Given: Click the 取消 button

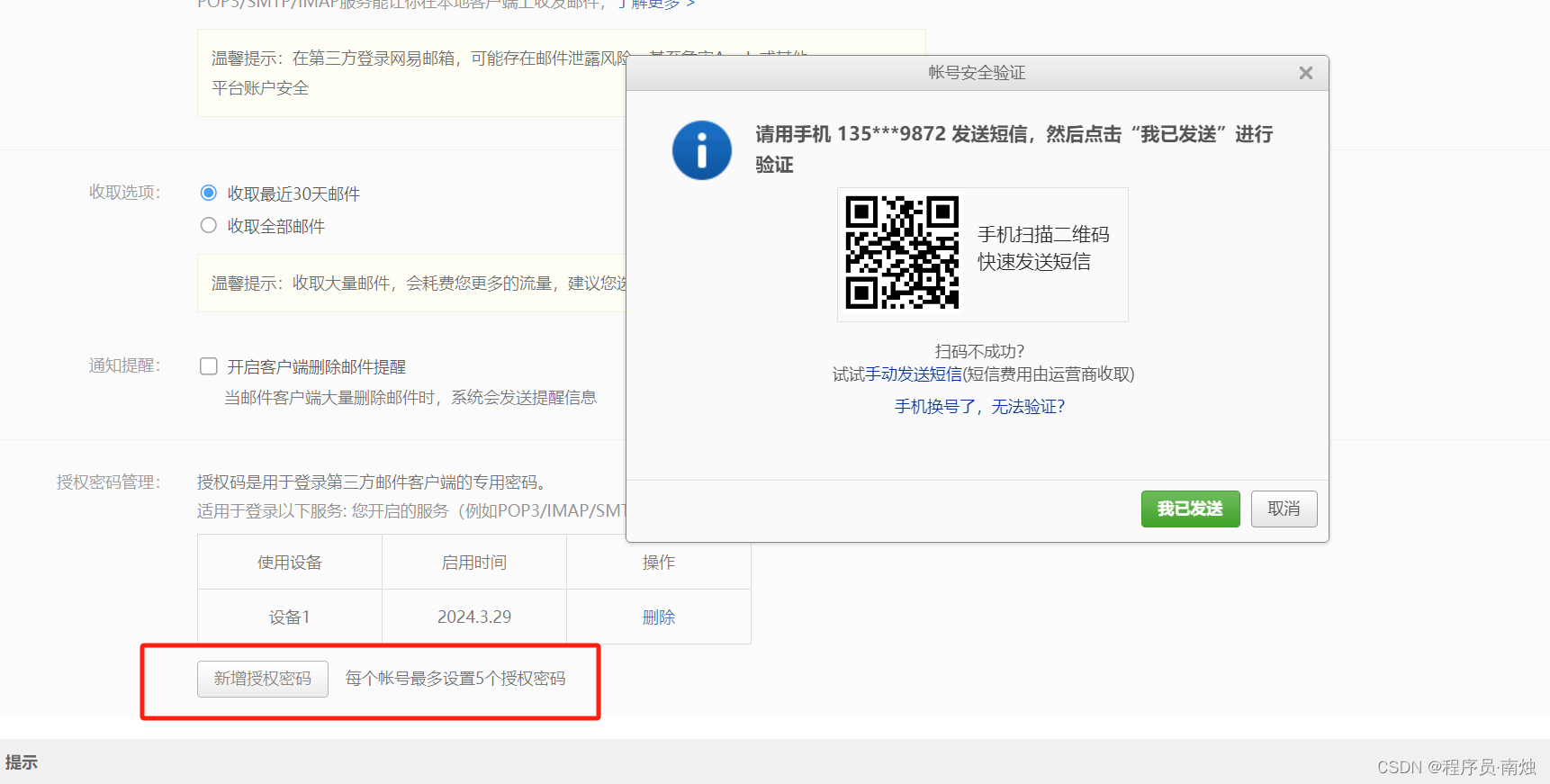Looking at the screenshot, I should click(x=1284, y=509).
